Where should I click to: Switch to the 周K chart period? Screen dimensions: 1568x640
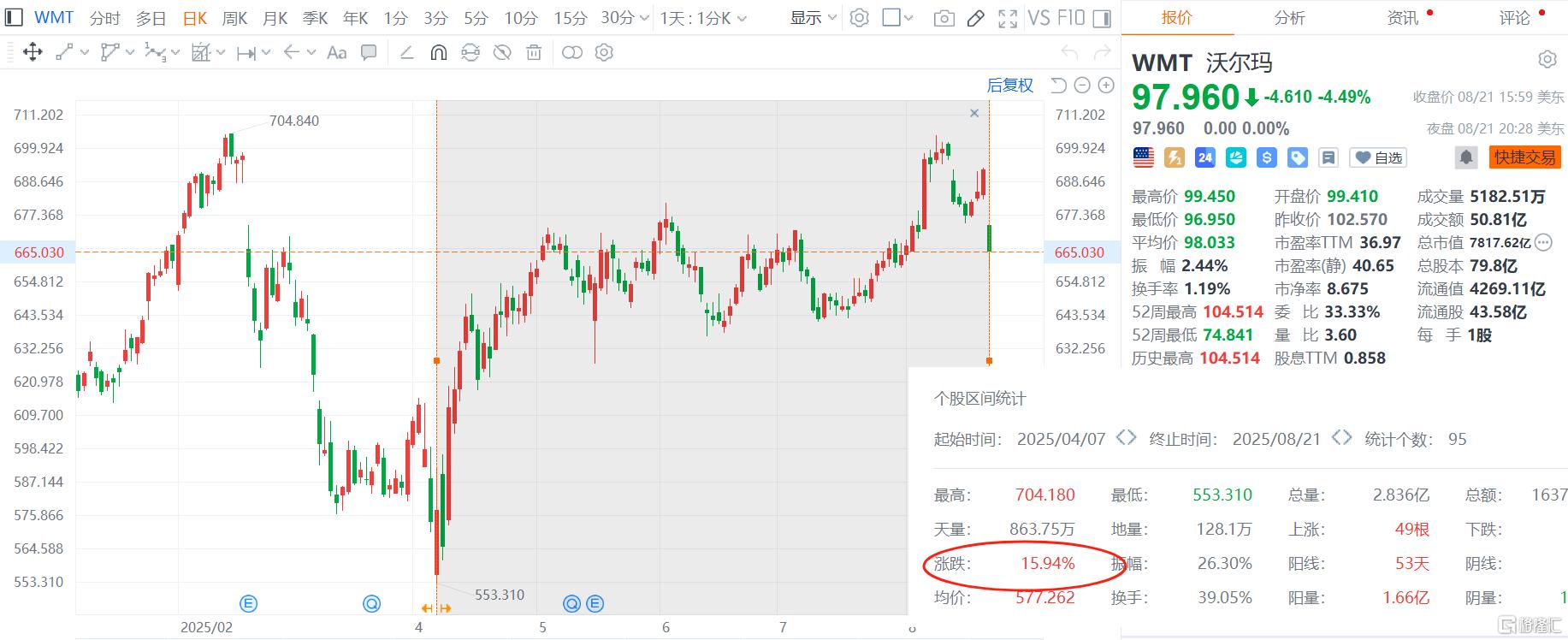pyautogui.click(x=234, y=18)
